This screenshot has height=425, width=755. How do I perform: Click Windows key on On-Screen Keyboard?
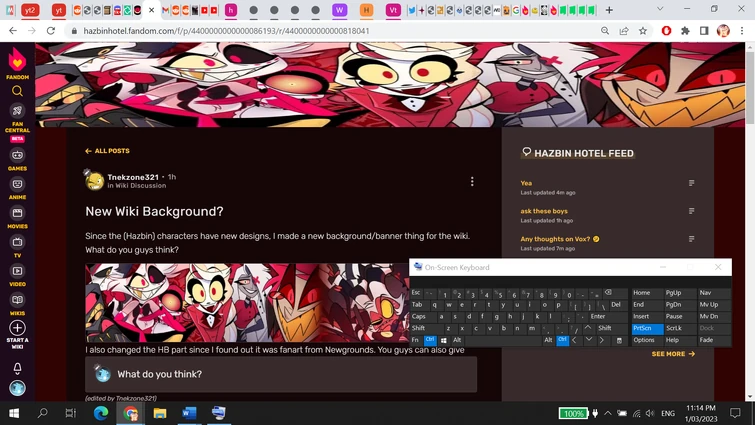tap(443, 340)
